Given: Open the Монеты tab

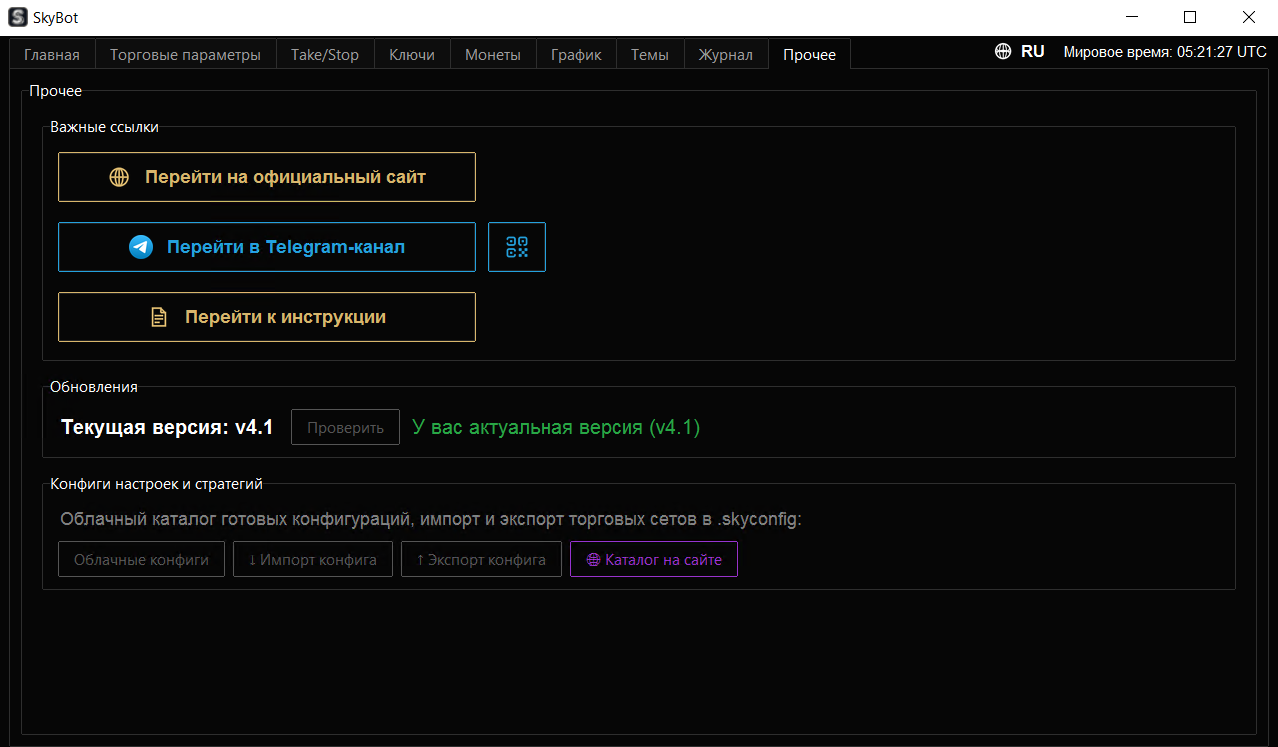Looking at the screenshot, I should 493,55.
